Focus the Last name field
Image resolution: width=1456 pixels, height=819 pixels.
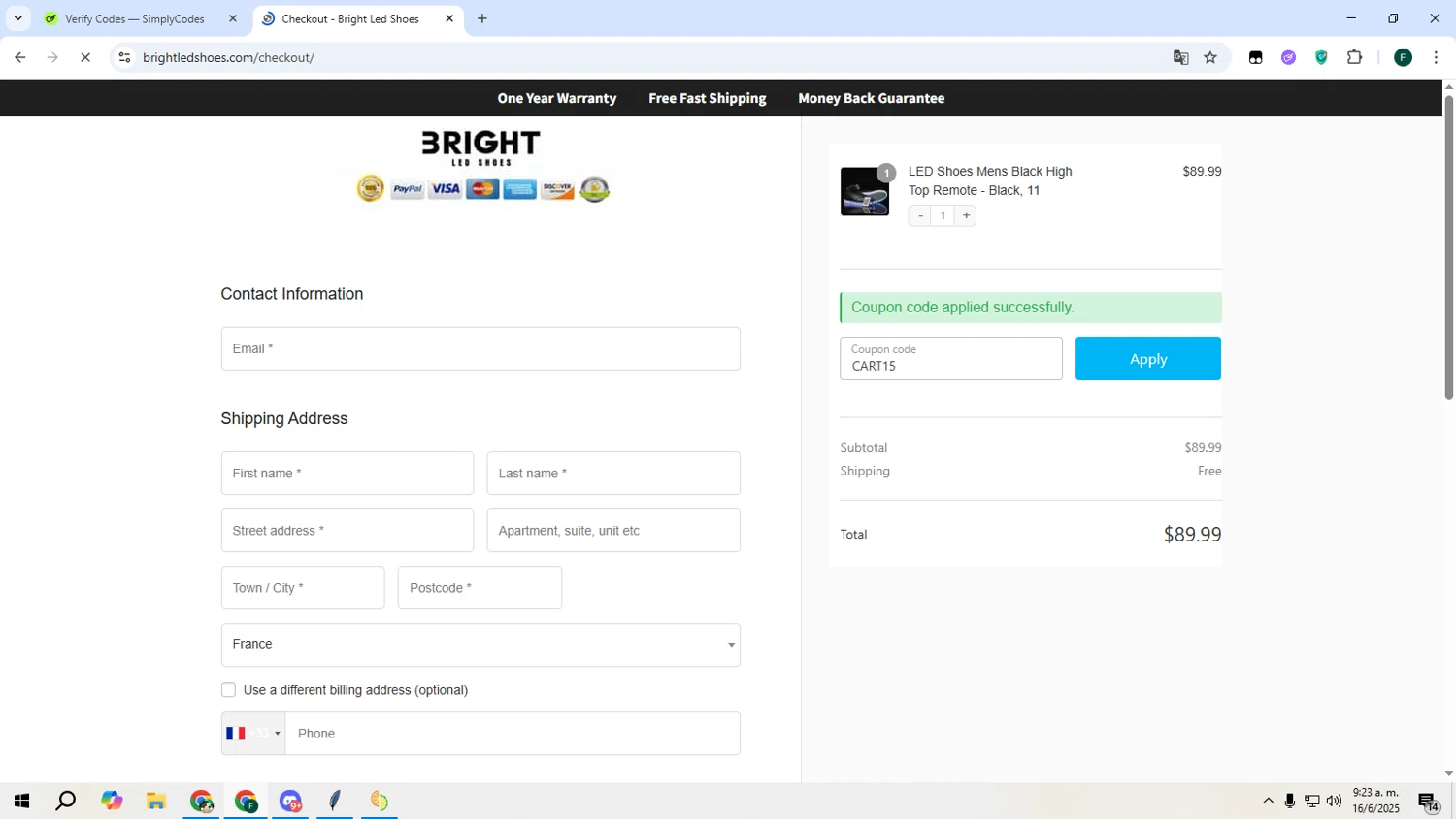point(613,473)
